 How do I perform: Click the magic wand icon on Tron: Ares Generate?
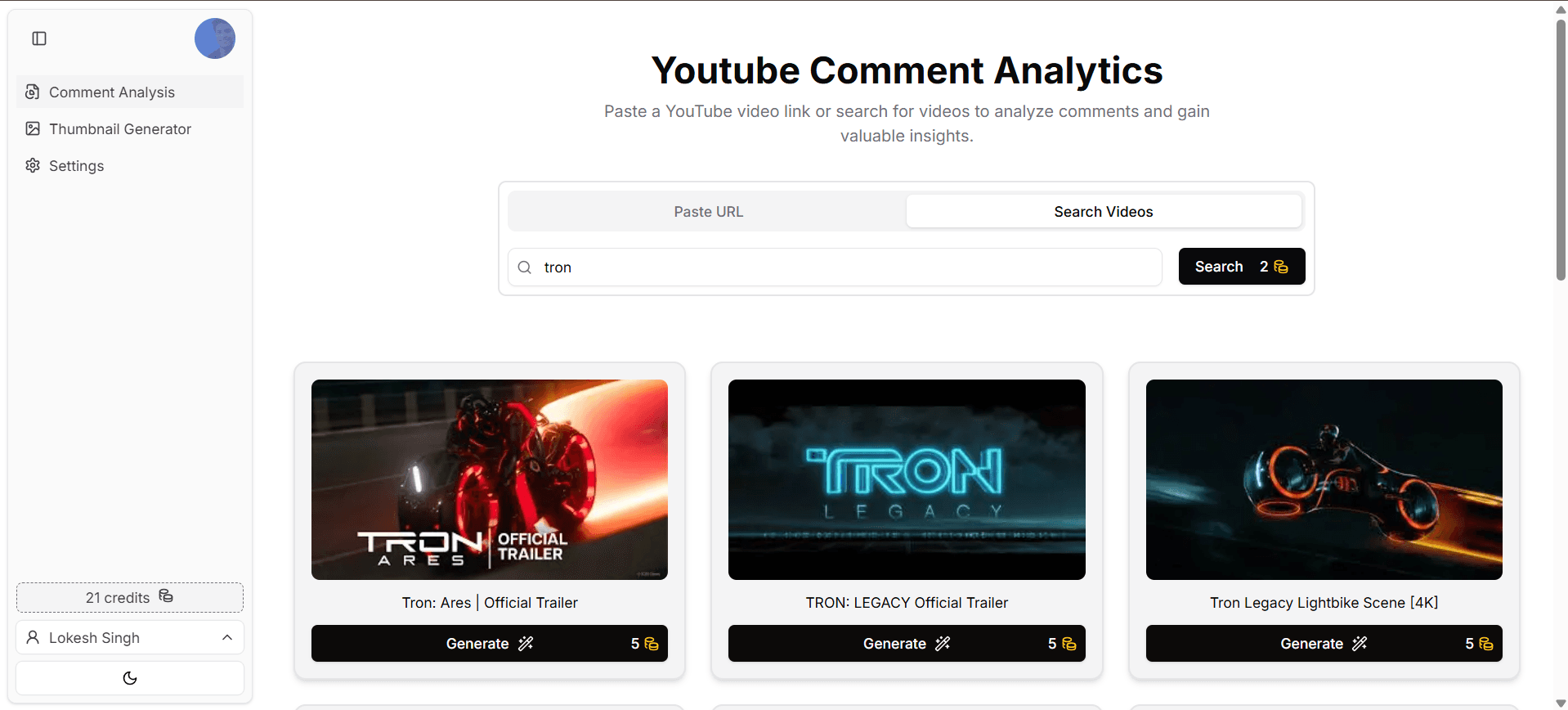coord(526,644)
